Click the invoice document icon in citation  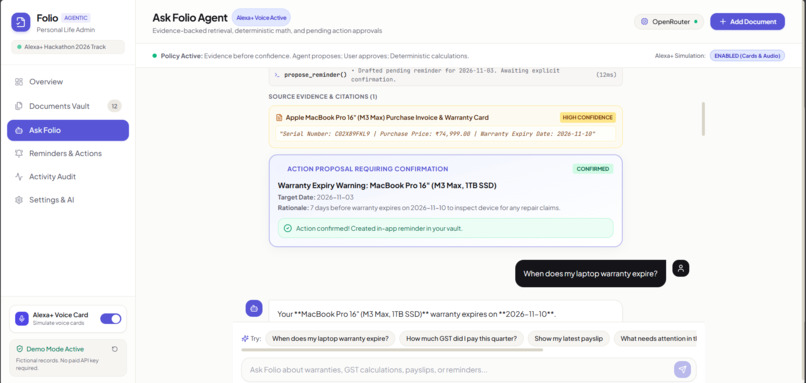click(x=279, y=118)
